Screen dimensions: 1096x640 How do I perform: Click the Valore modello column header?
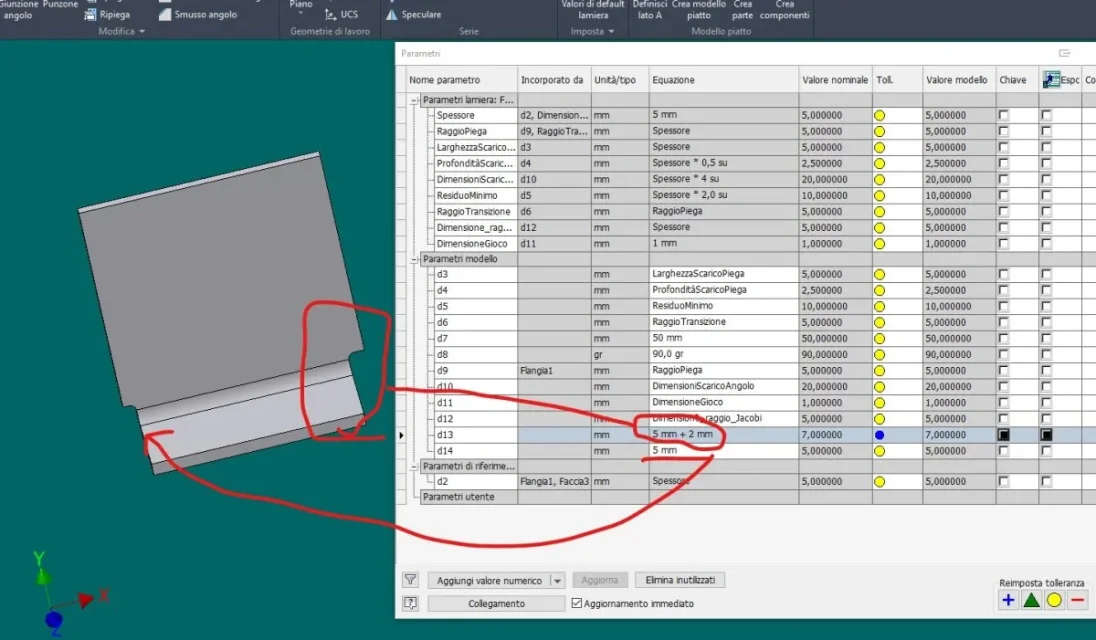coord(958,80)
